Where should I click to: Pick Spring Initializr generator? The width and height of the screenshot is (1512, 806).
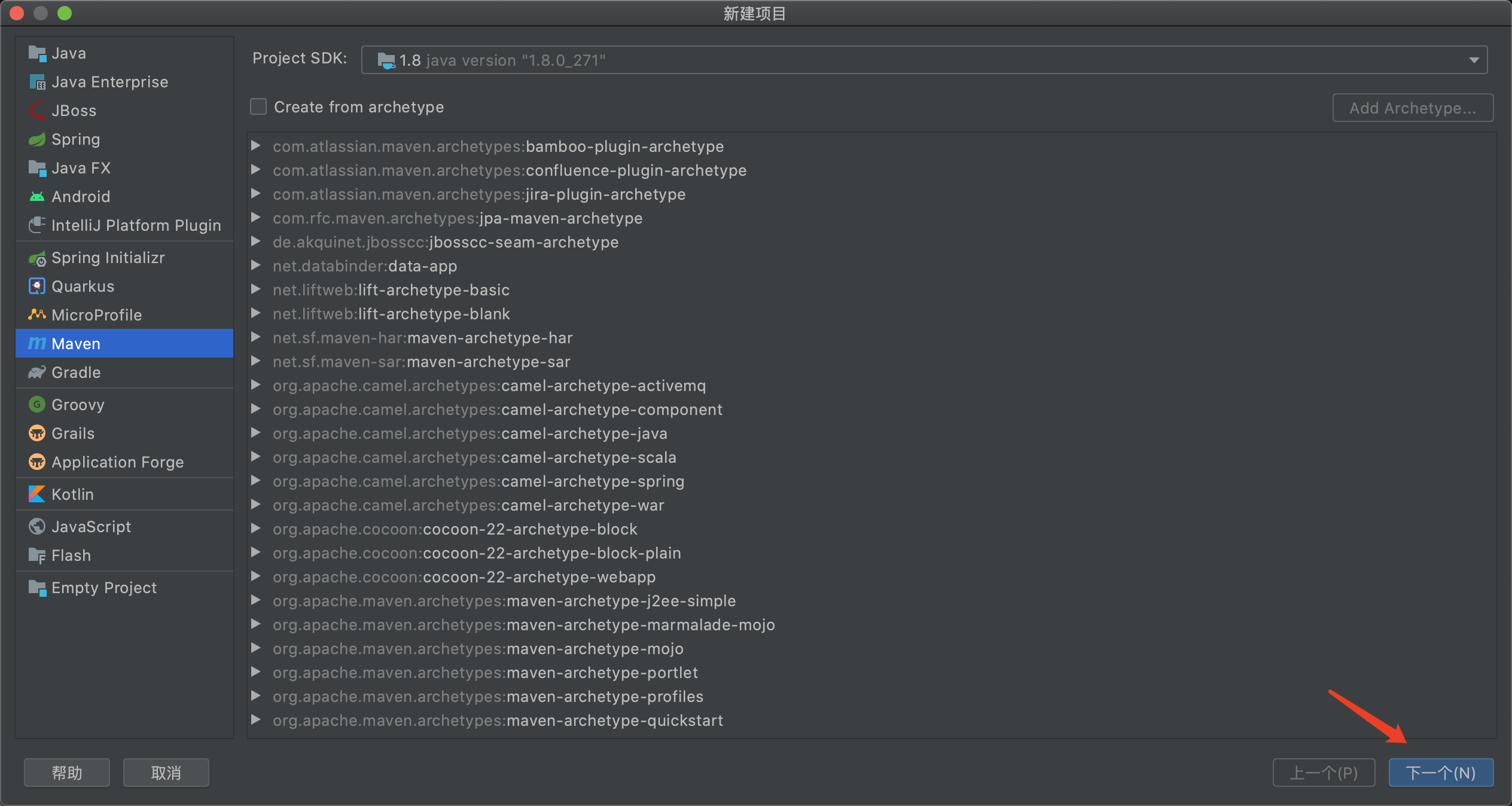(x=124, y=258)
